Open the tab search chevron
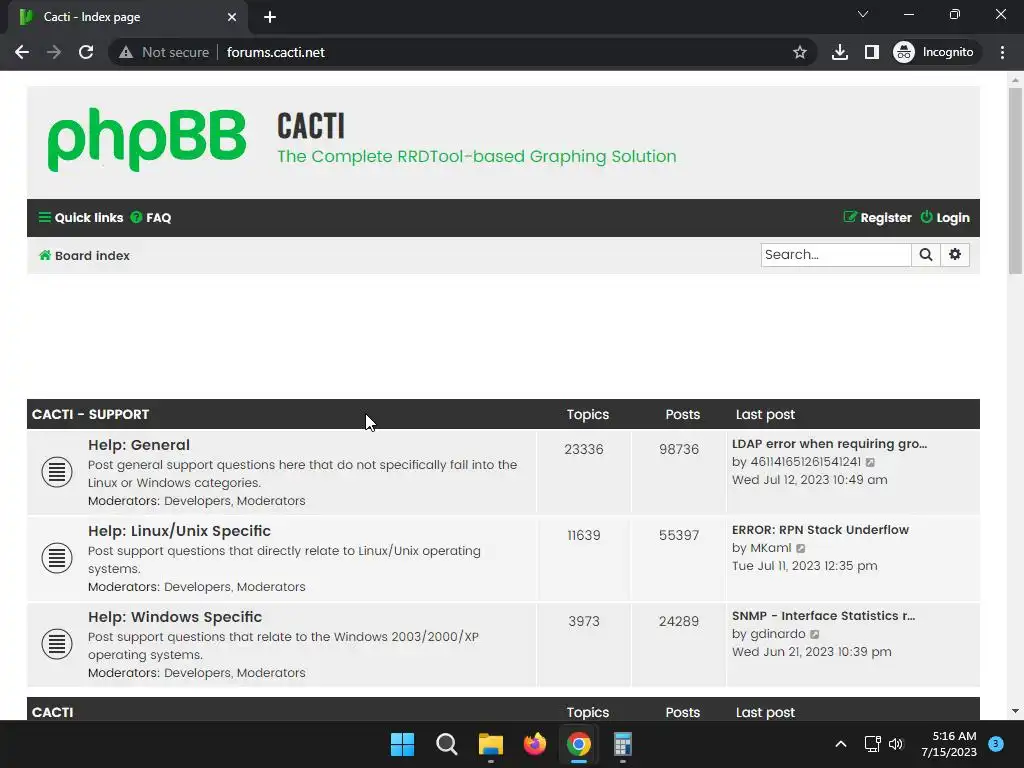Image resolution: width=1024 pixels, height=768 pixels. click(863, 14)
